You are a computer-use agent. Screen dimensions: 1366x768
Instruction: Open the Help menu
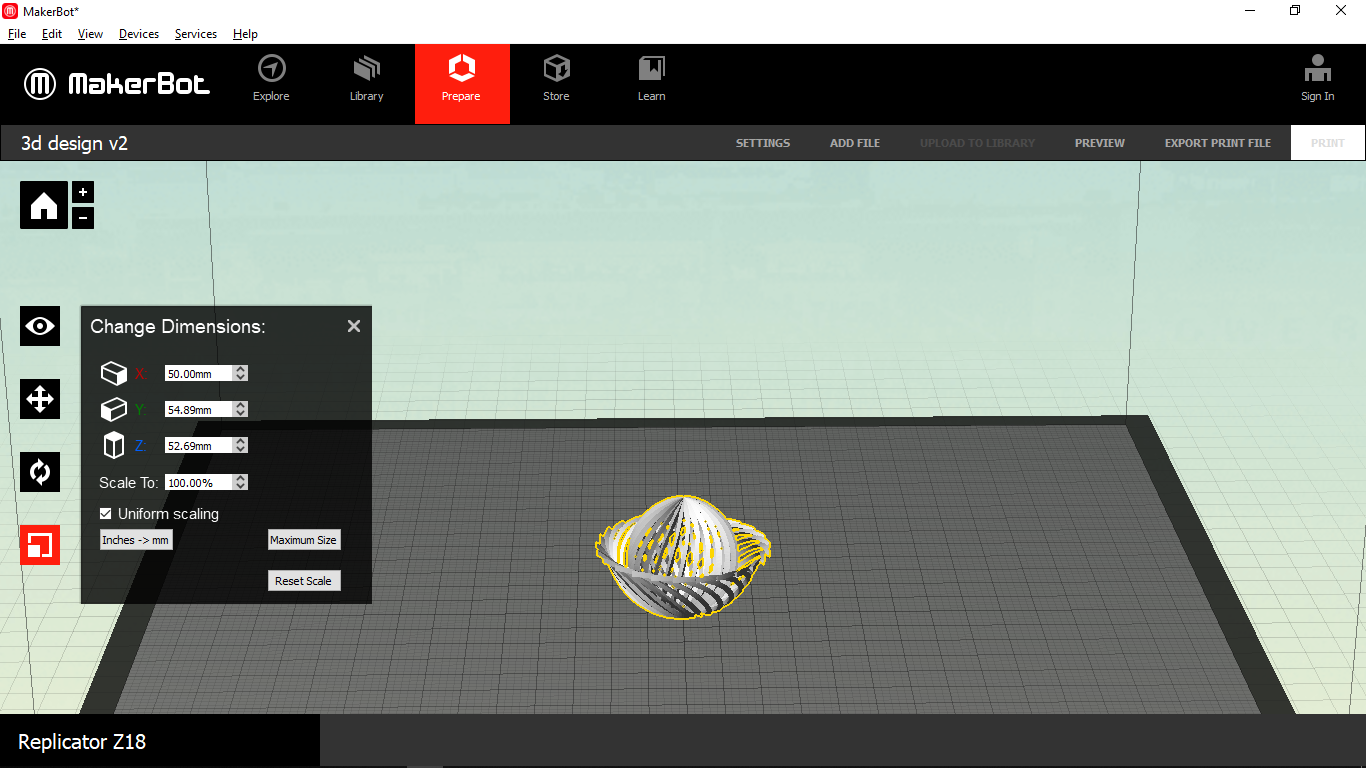click(245, 34)
